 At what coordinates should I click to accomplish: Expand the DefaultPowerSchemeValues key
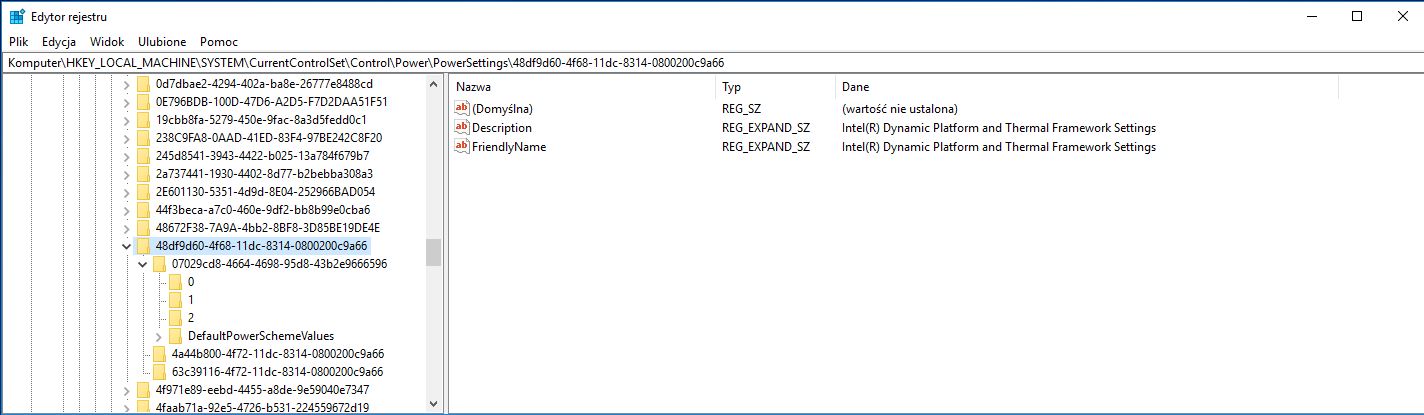pyautogui.click(x=158, y=336)
